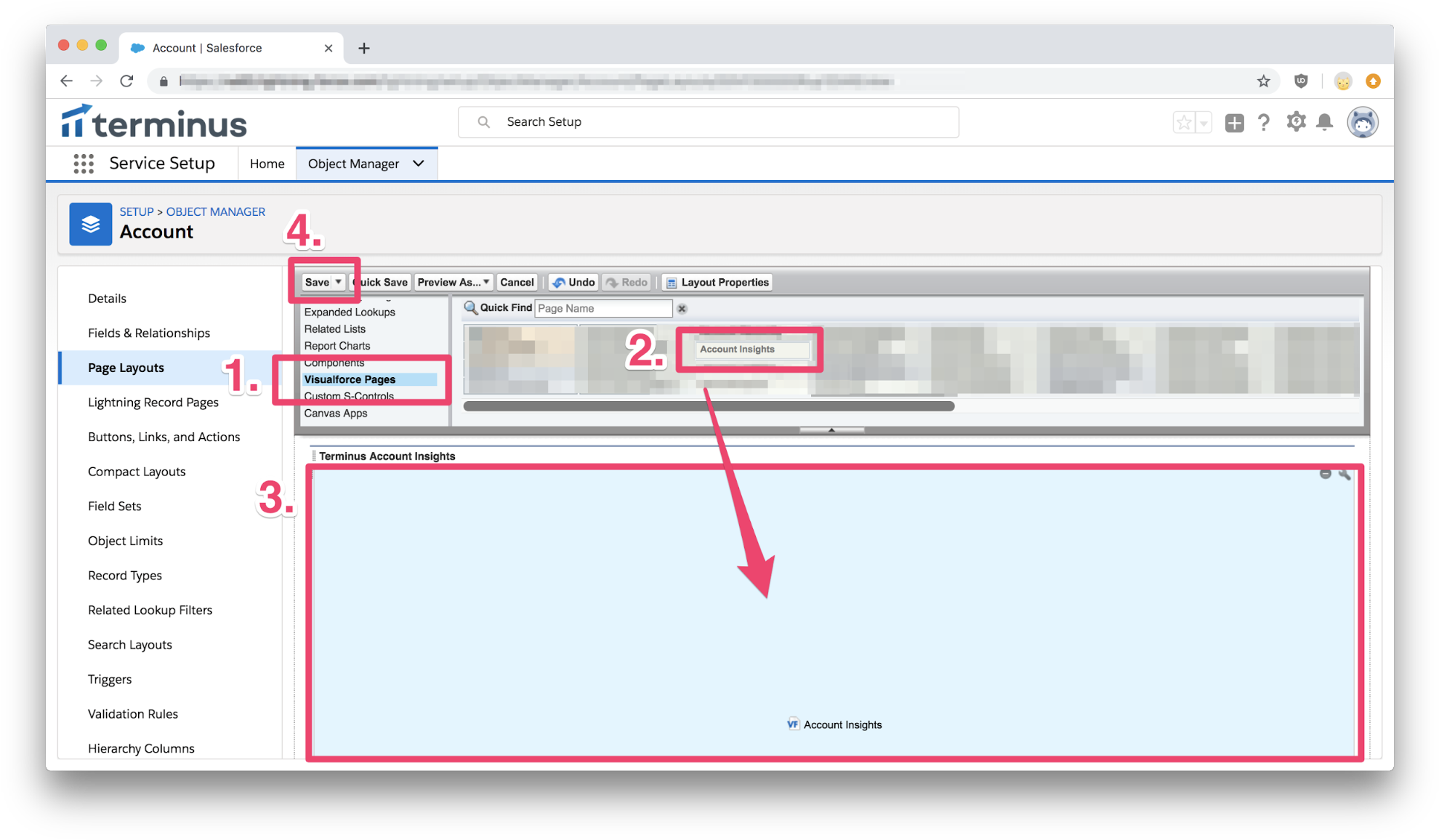Expand the Object Manager tab chevron
The width and height of the screenshot is (1439, 840).
coord(419,163)
